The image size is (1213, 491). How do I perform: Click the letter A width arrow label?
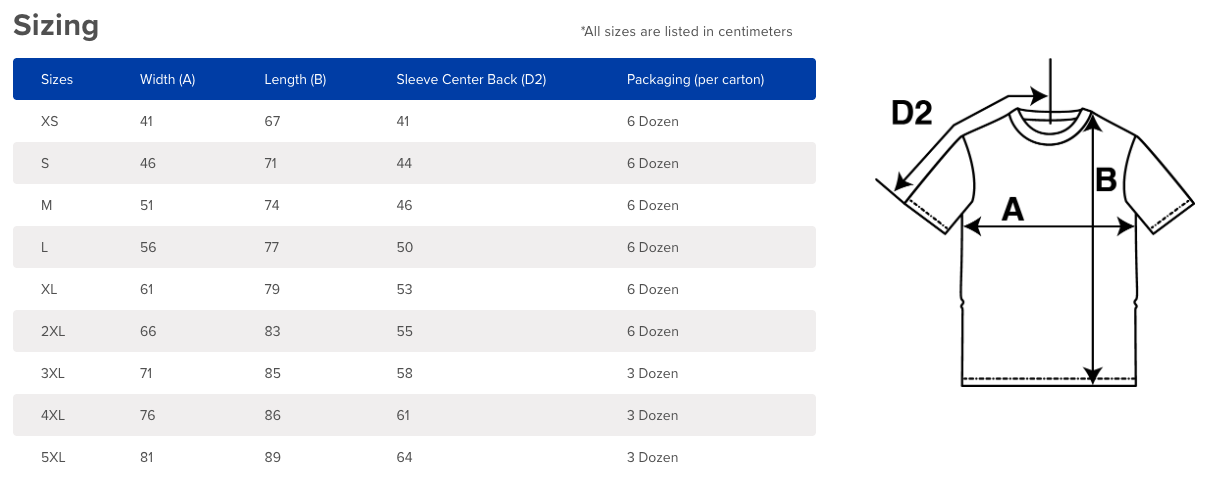(1013, 209)
